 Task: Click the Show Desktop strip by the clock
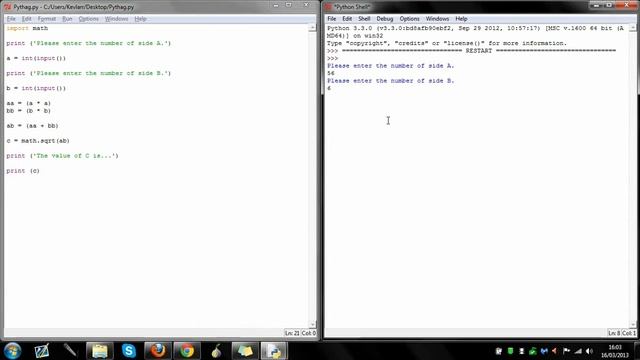point(638,351)
